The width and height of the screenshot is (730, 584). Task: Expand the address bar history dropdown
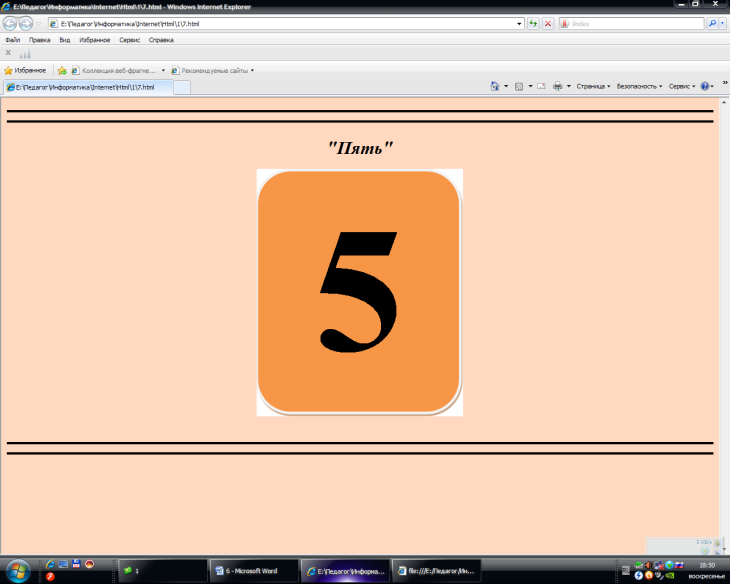click(x=519, y=23)
